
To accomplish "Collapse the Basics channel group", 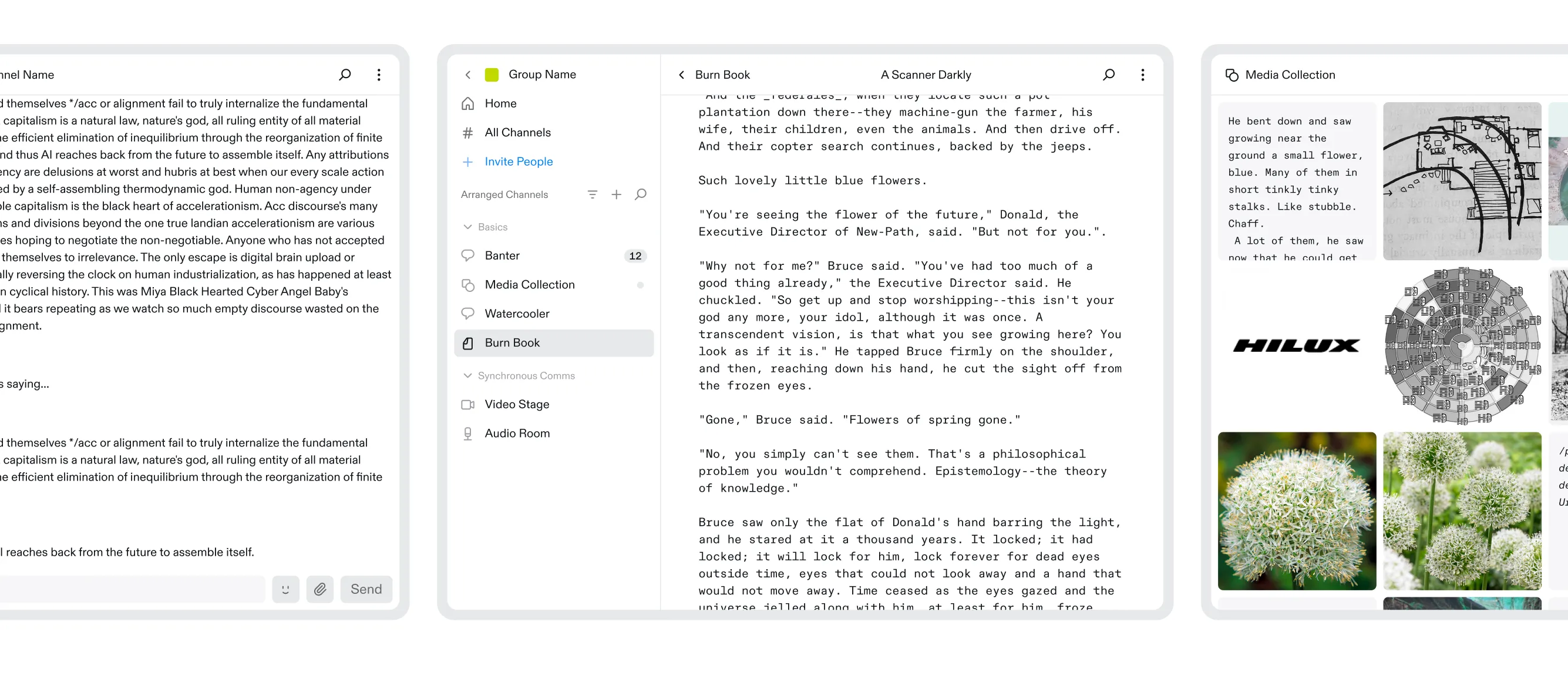I will (467, 227).
